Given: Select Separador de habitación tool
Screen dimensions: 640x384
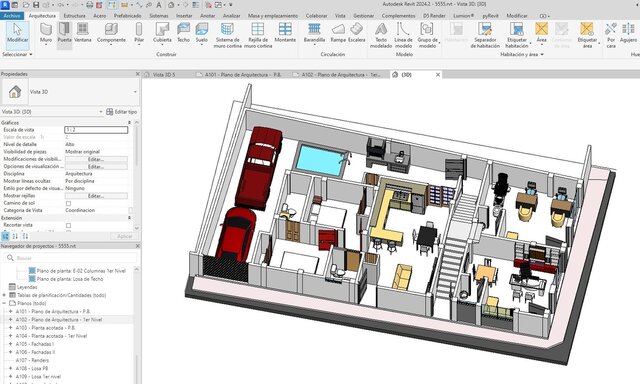Looking at the screenshot, I should coord(485,35).
